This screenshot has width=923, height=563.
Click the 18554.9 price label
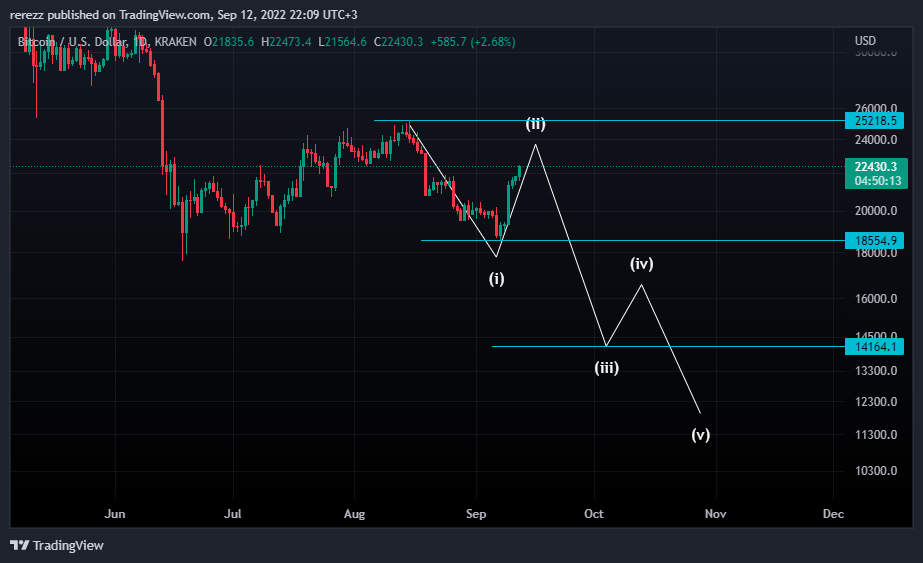point(875,240)
